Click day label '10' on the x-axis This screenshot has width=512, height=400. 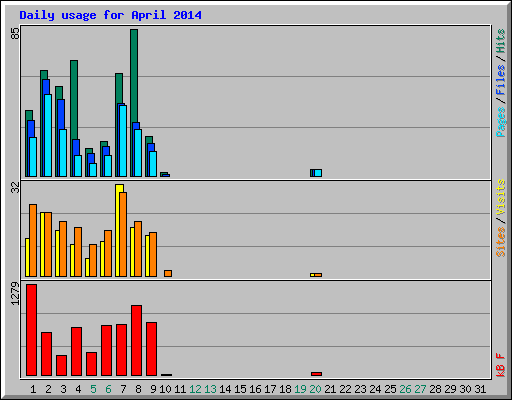pos(165,389)
